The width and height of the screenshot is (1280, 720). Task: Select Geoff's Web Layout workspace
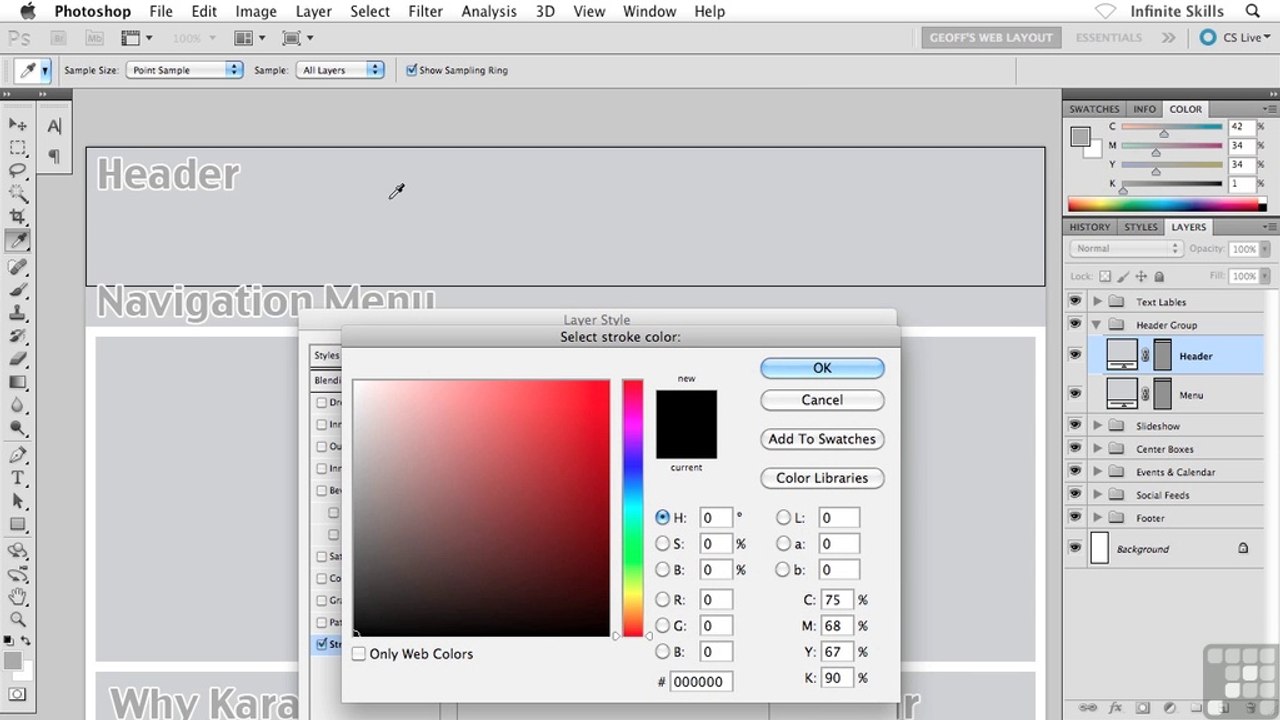tap(991, 38)
